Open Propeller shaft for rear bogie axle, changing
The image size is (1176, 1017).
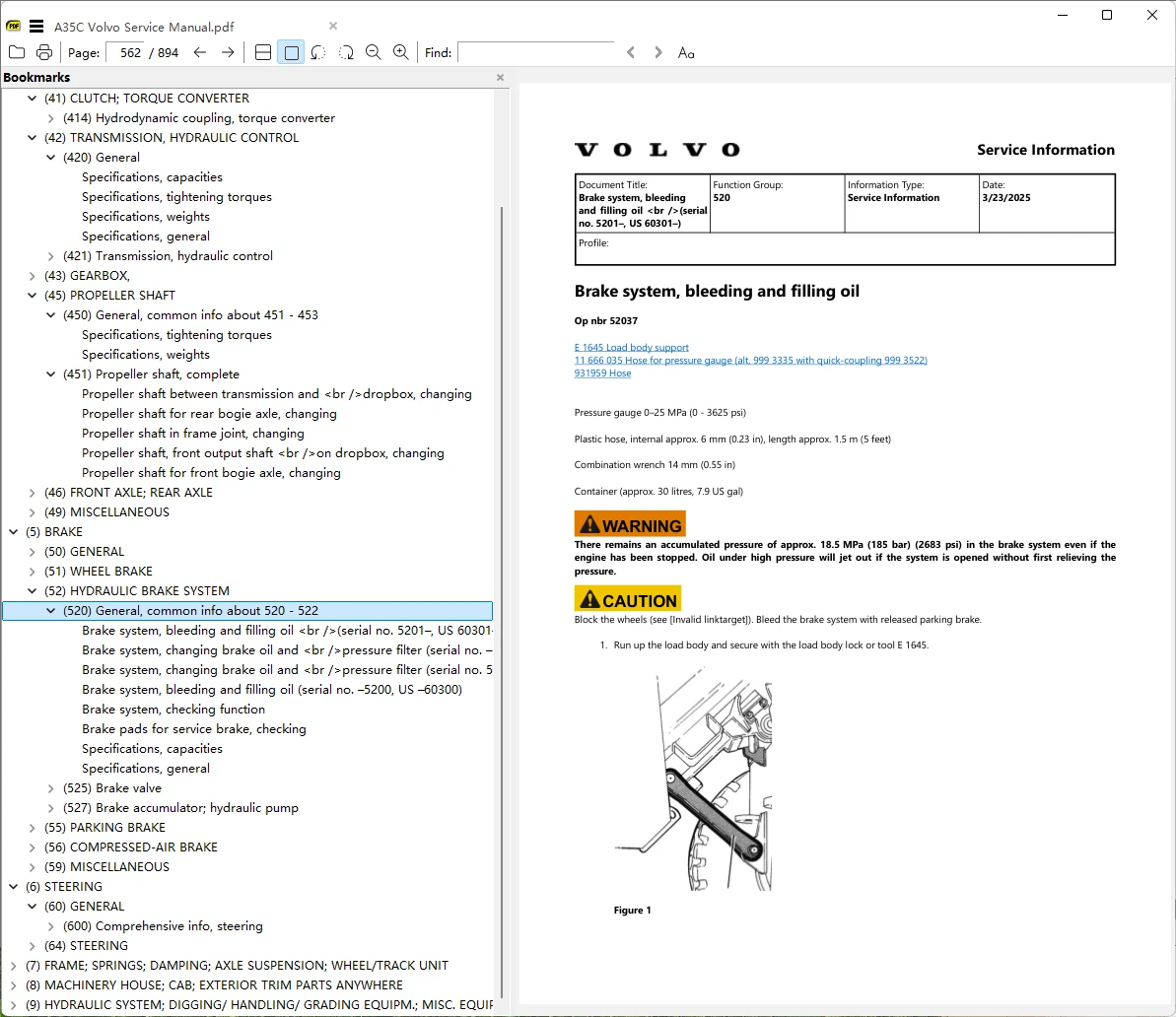pos(209,414)
